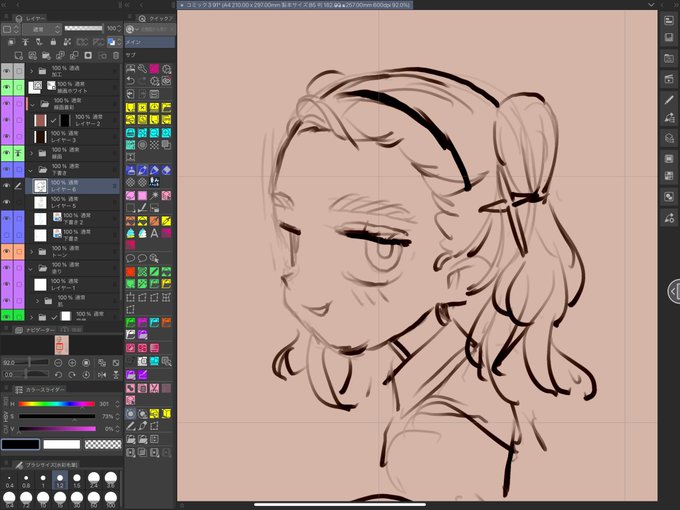The height and width of the screenshot is (510, 680).
Task: Click the clip to layer below icon
Action: click(x=11, y=42)
